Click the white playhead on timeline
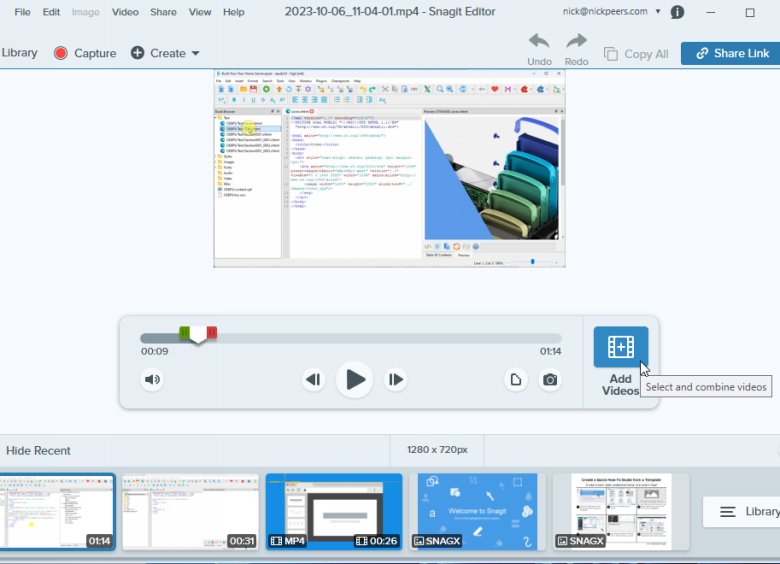Image resolution: width=780 pixels, height=564 pixels. (x=198, y=335)
